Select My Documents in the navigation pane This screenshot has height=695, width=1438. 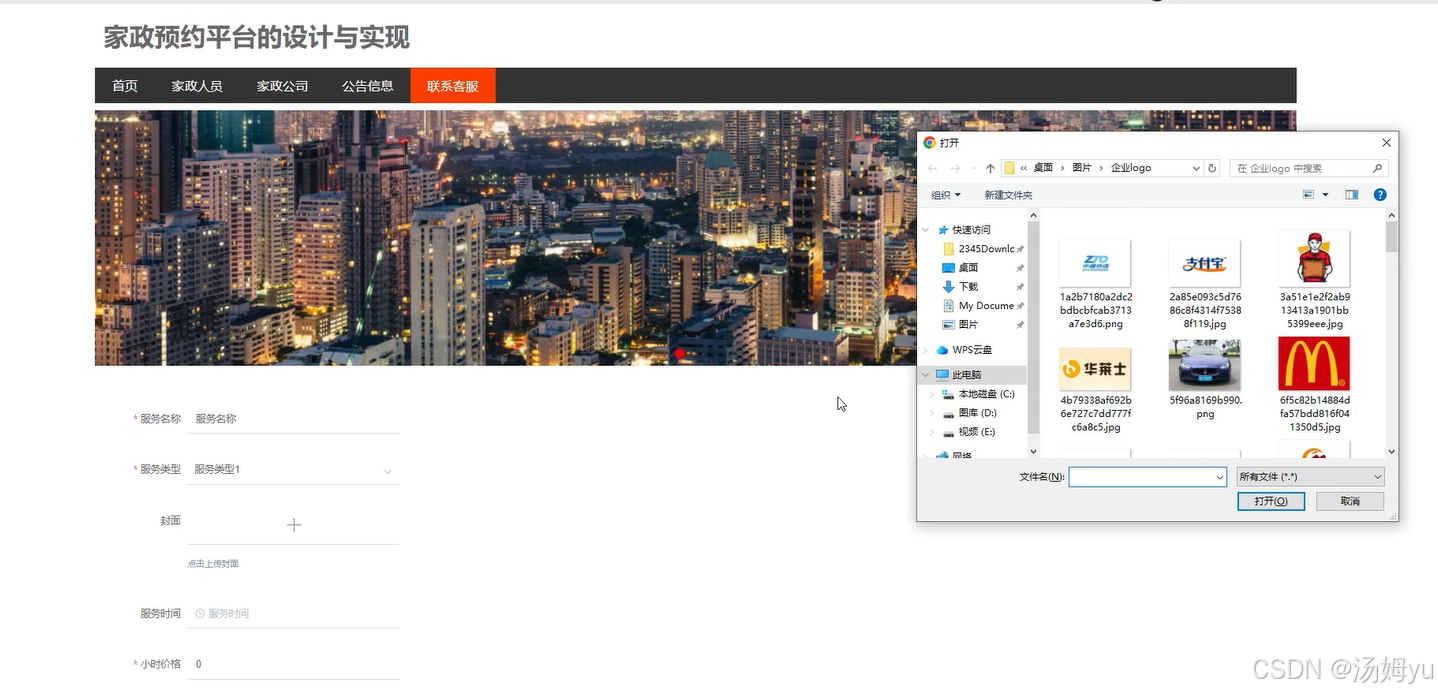point(986,306)
